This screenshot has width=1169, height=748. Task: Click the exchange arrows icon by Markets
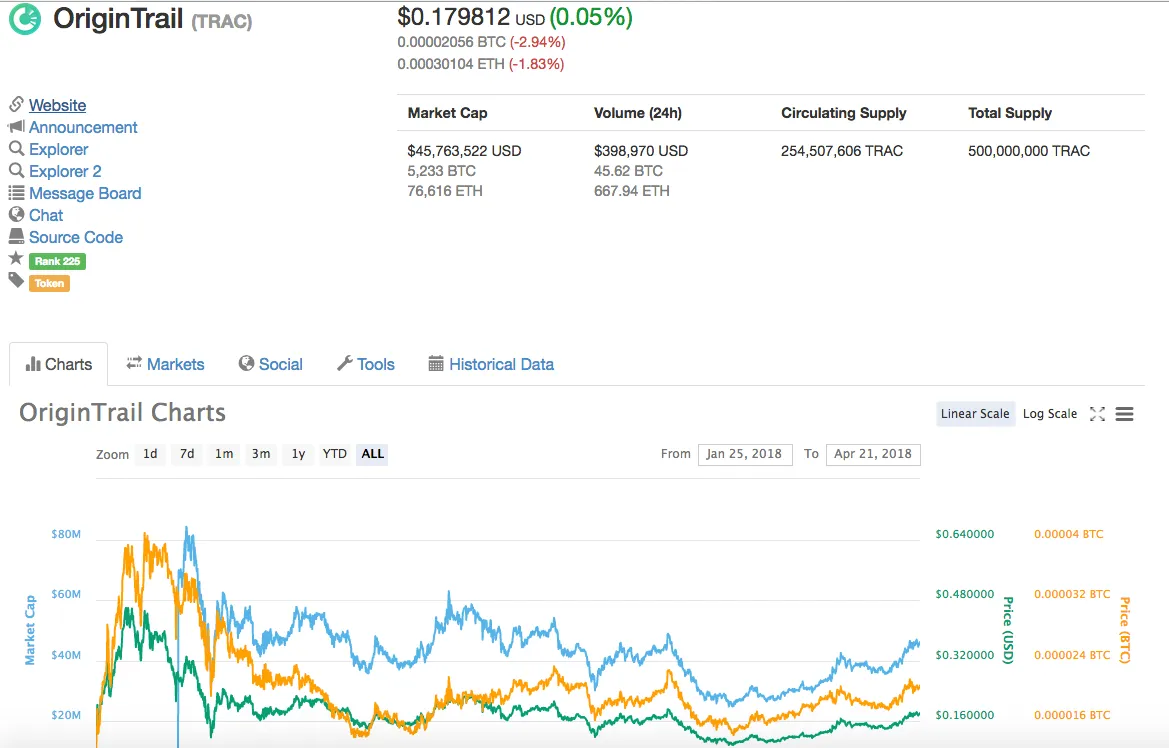134,363
